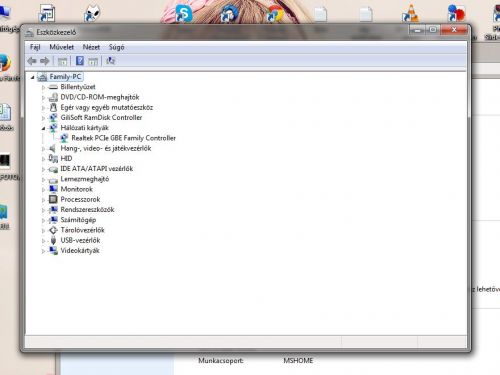Click the properties toolbar icon next to Help
The height and width of the screenshot is (375, 500).
coord(93,61)
